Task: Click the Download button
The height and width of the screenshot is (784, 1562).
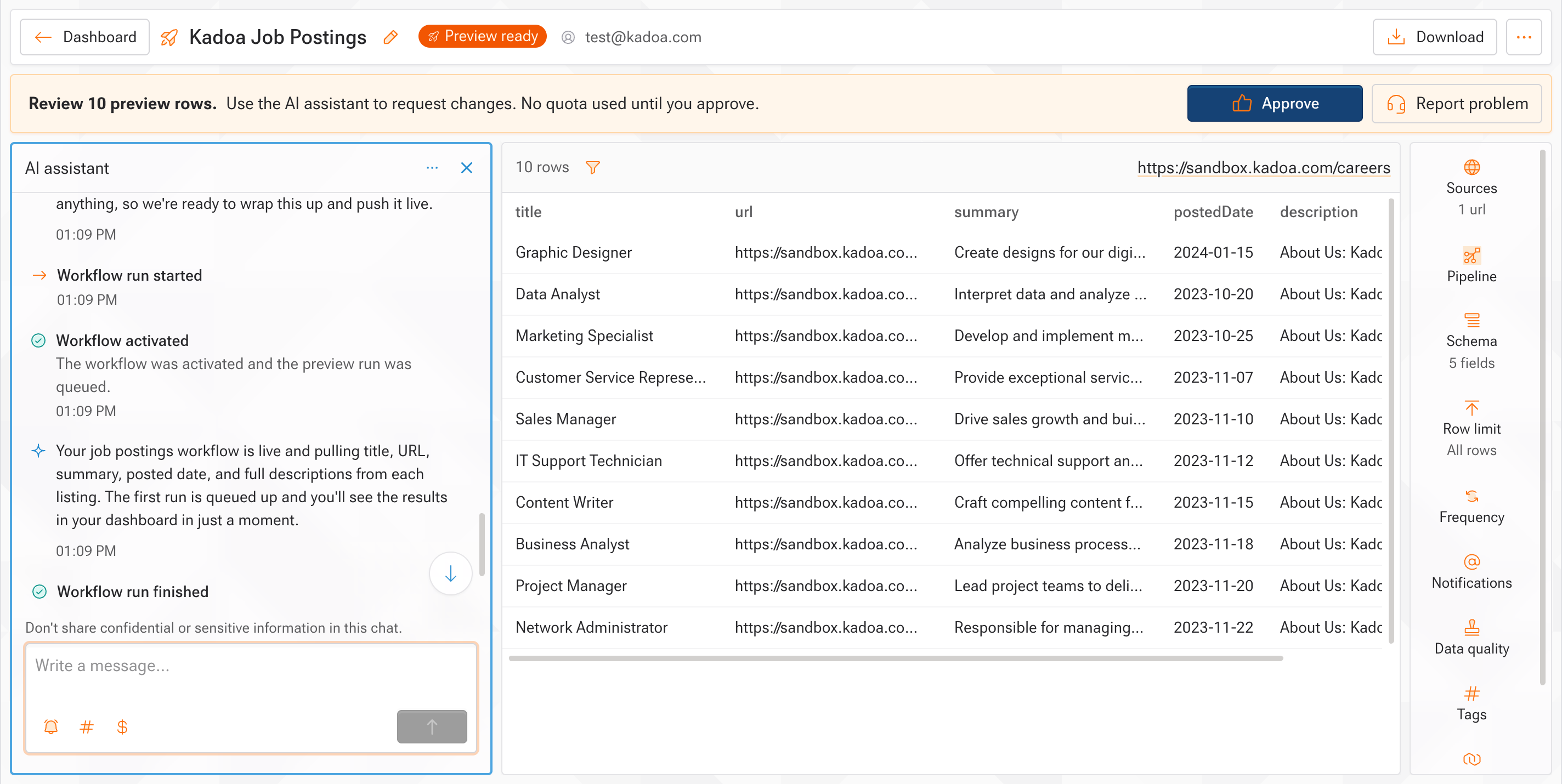Action: pos(1434,38)
